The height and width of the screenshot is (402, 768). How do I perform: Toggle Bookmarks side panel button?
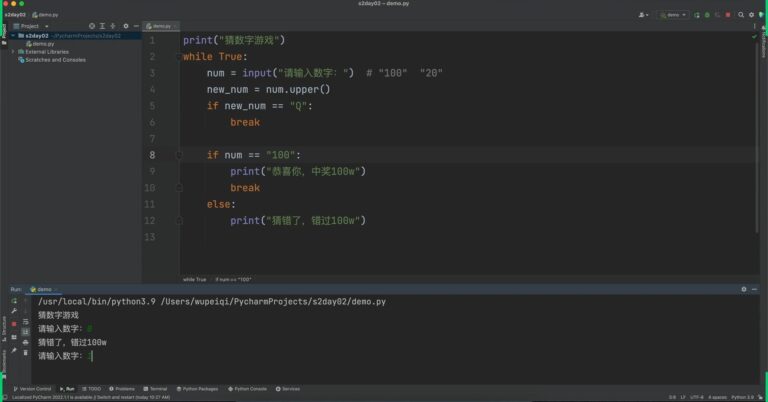coord(4,363)
